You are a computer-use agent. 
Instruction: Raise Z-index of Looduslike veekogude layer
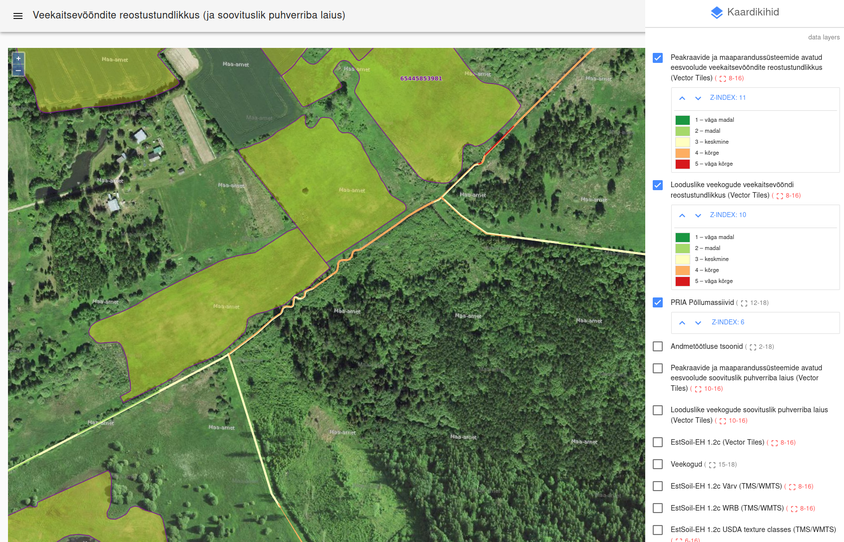click(x=682, y=215)
